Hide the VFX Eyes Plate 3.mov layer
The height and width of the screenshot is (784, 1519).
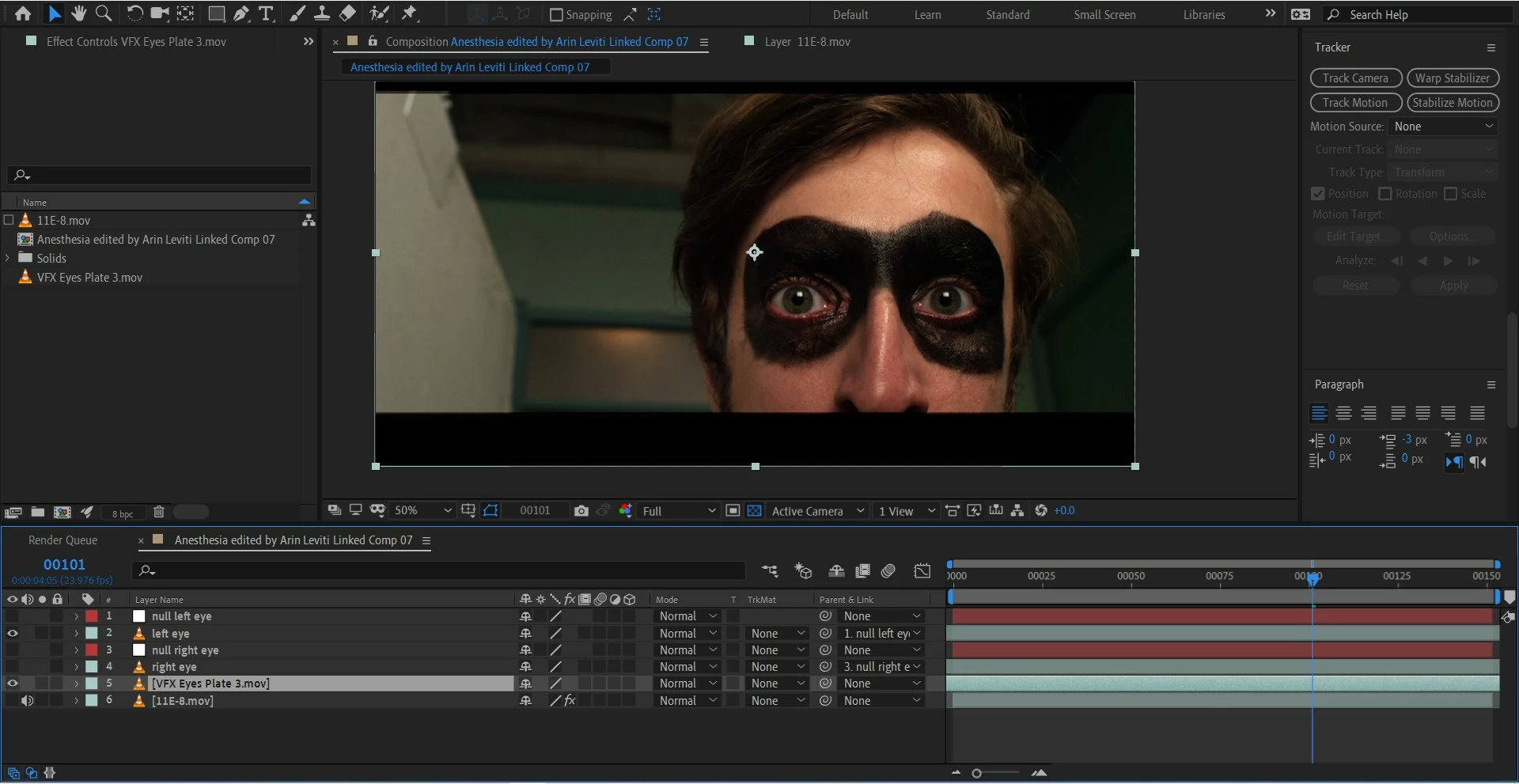click(x=13, y=684)
